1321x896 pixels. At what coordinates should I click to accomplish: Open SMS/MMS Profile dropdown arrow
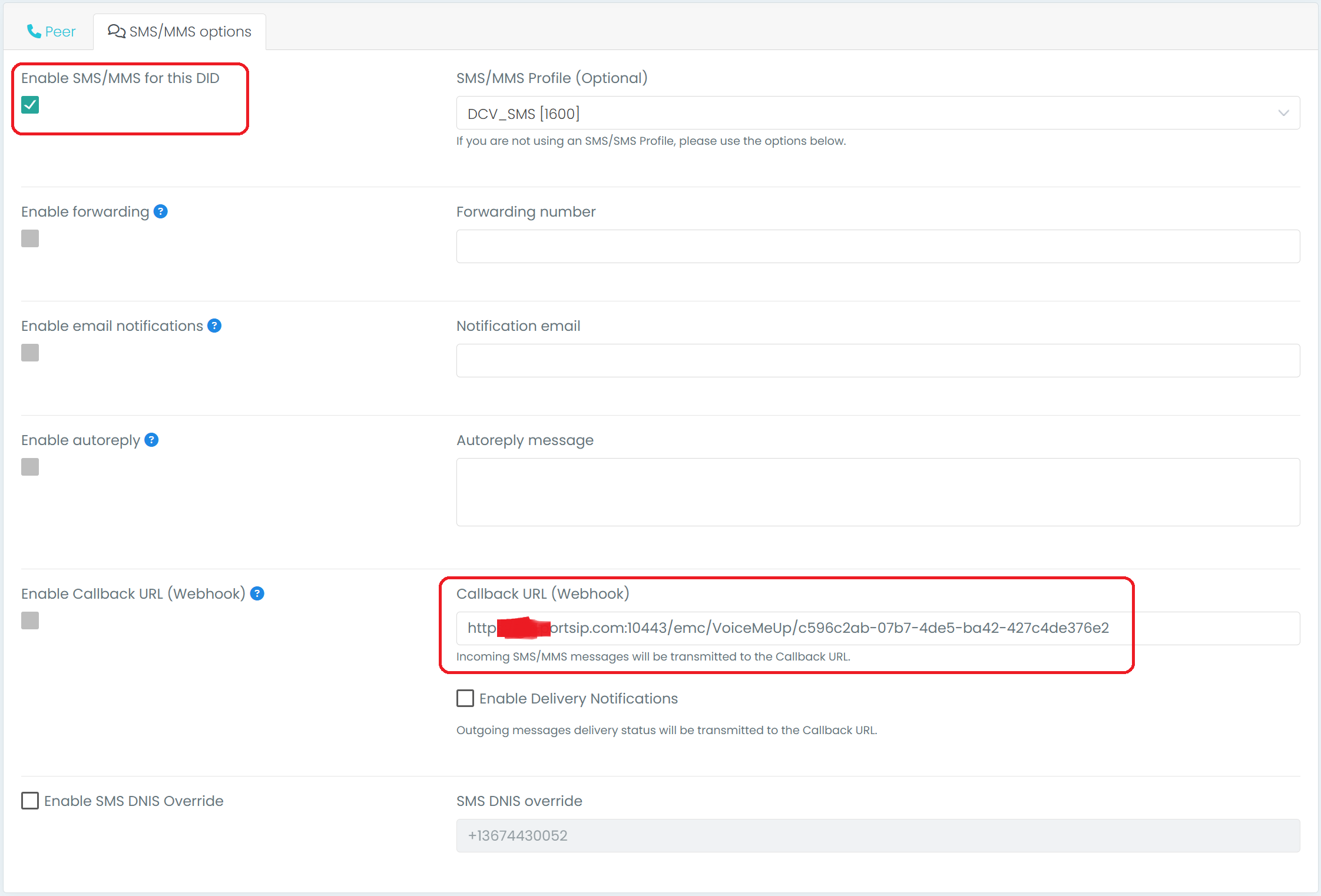point(1283,113)
